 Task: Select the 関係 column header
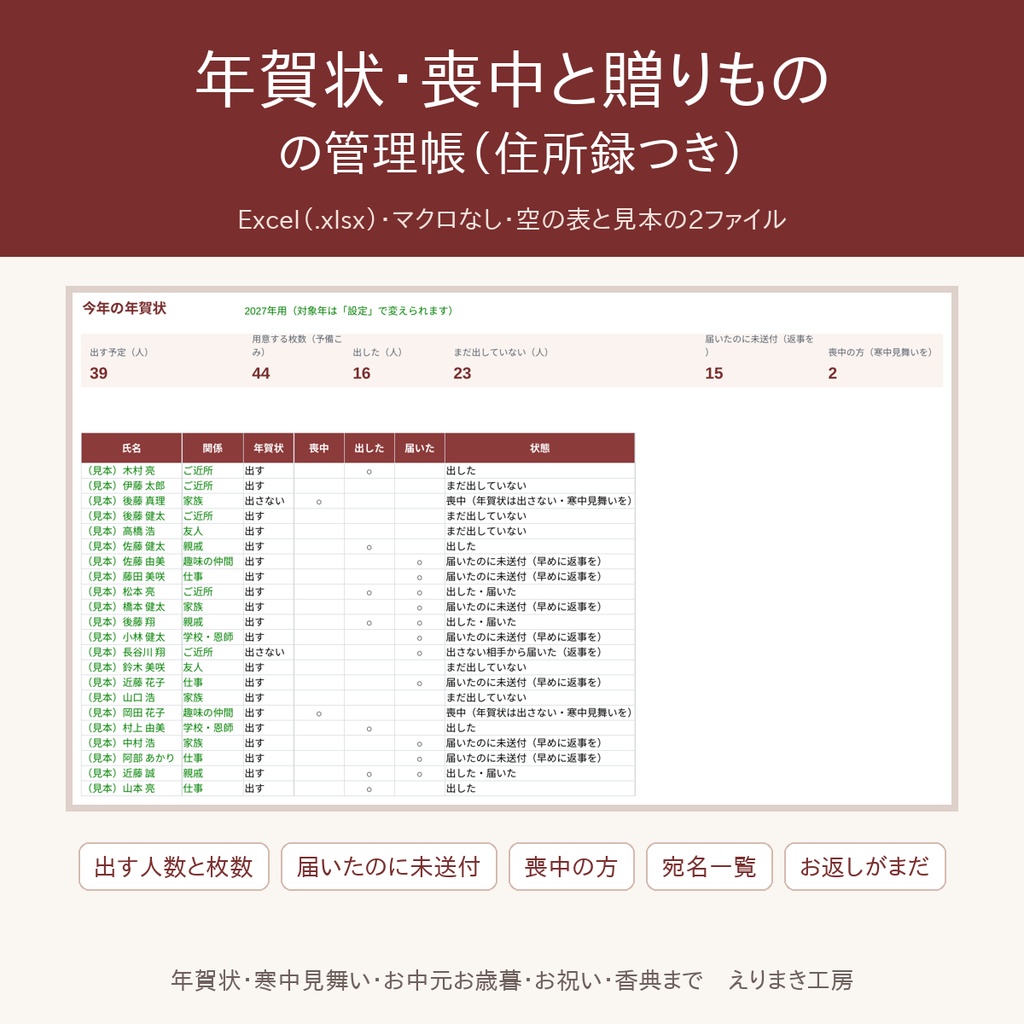[x=212, y=448]
